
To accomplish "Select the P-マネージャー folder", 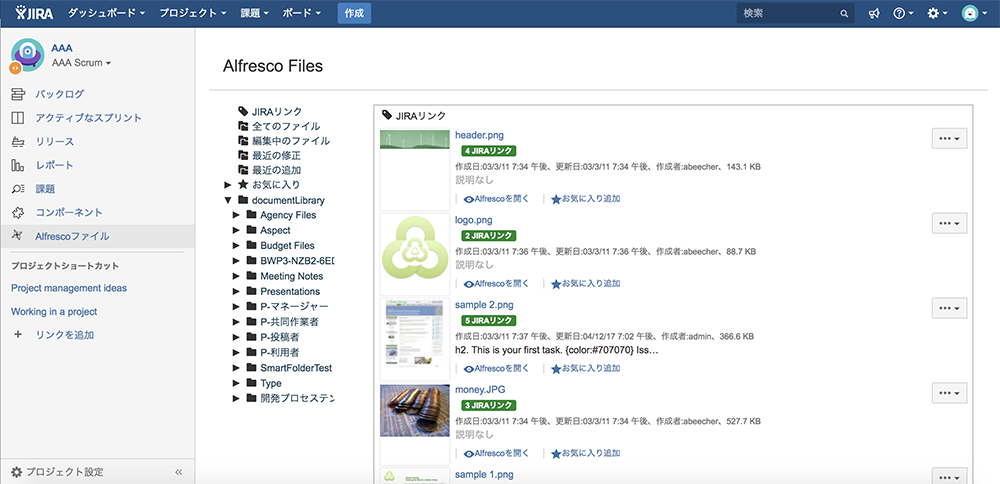I will (x=294, y=307).
